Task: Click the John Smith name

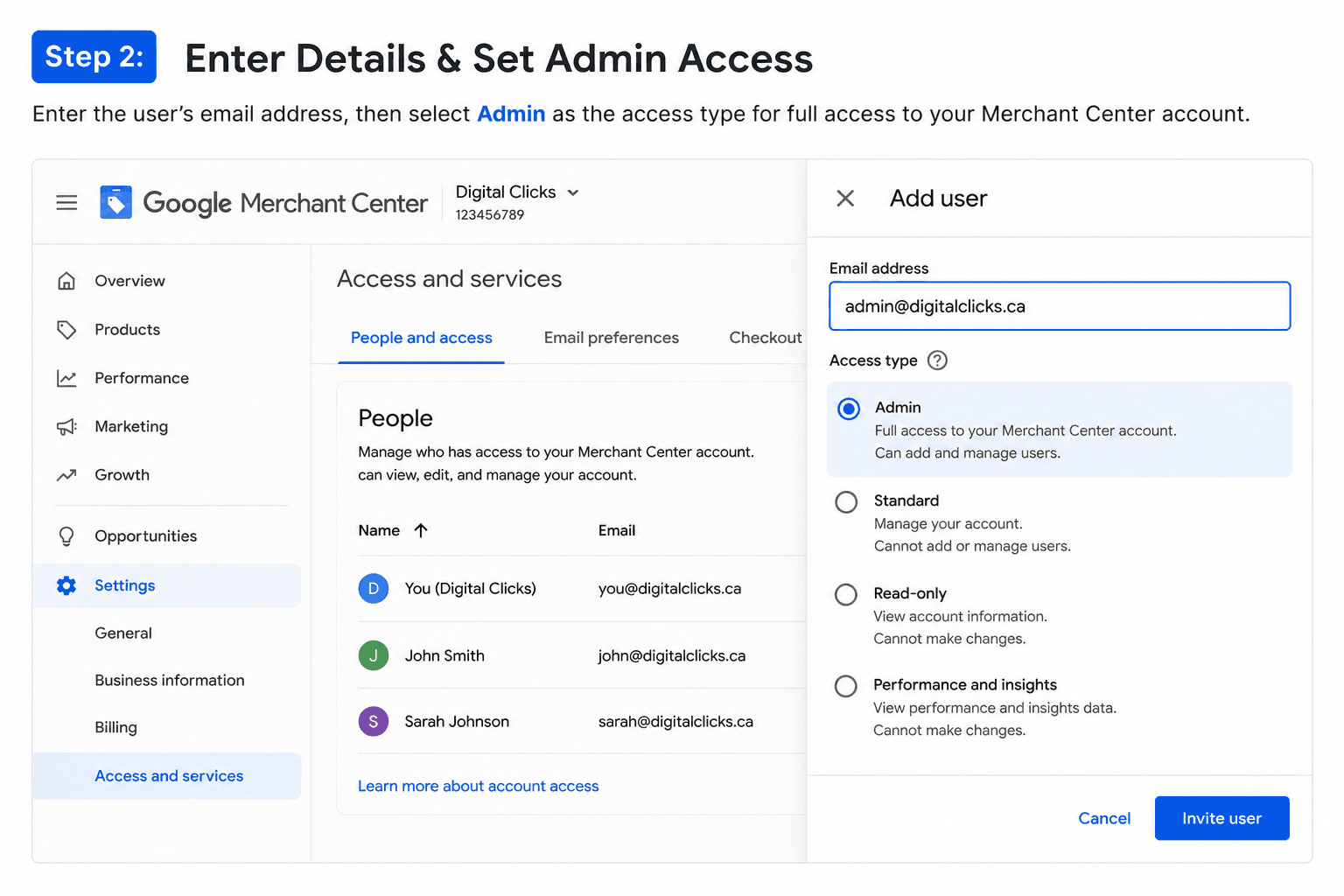Action: [x=444, y=655]
